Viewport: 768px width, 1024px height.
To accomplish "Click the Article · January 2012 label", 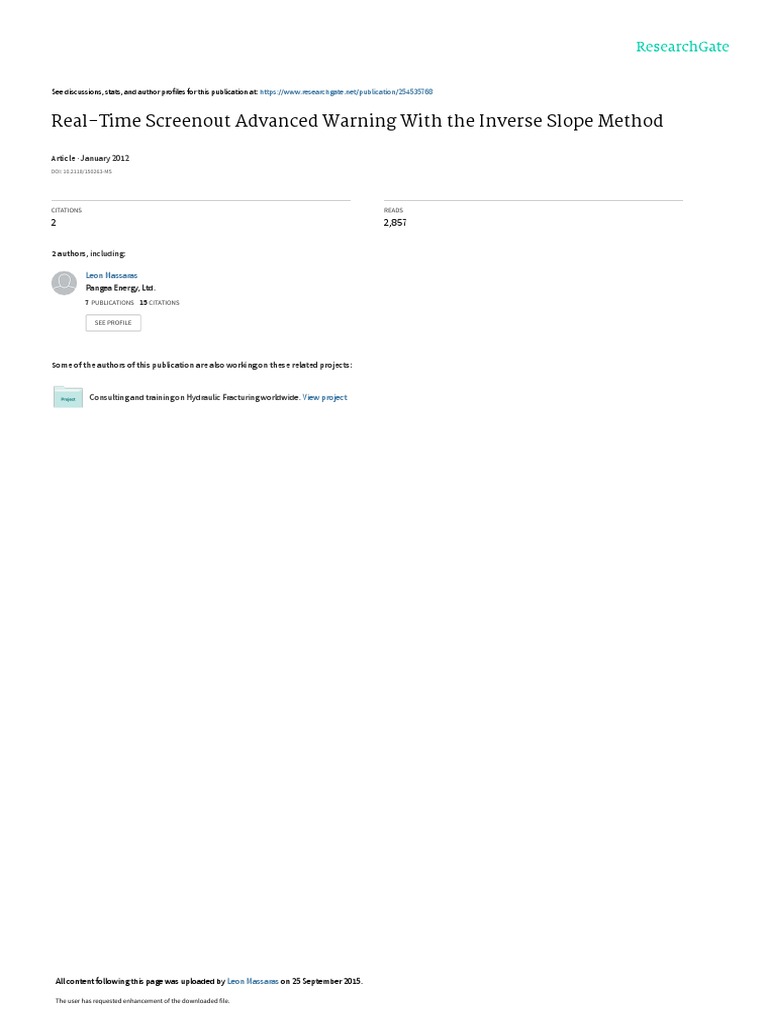I will [x=90, y=158].
